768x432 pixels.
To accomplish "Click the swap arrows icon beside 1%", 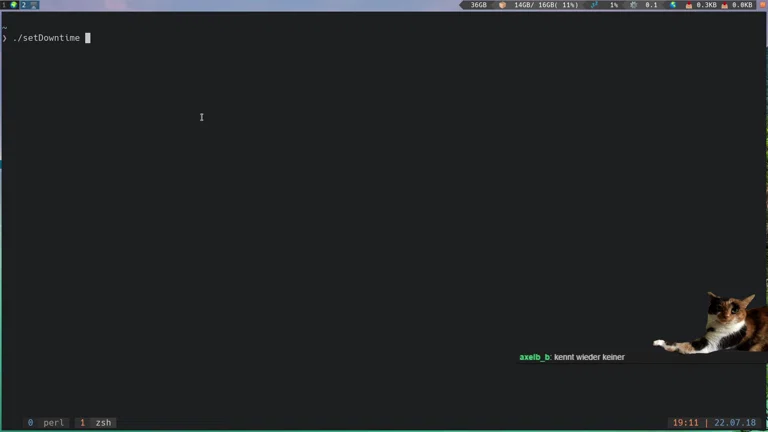I will (x=594, y=5).
